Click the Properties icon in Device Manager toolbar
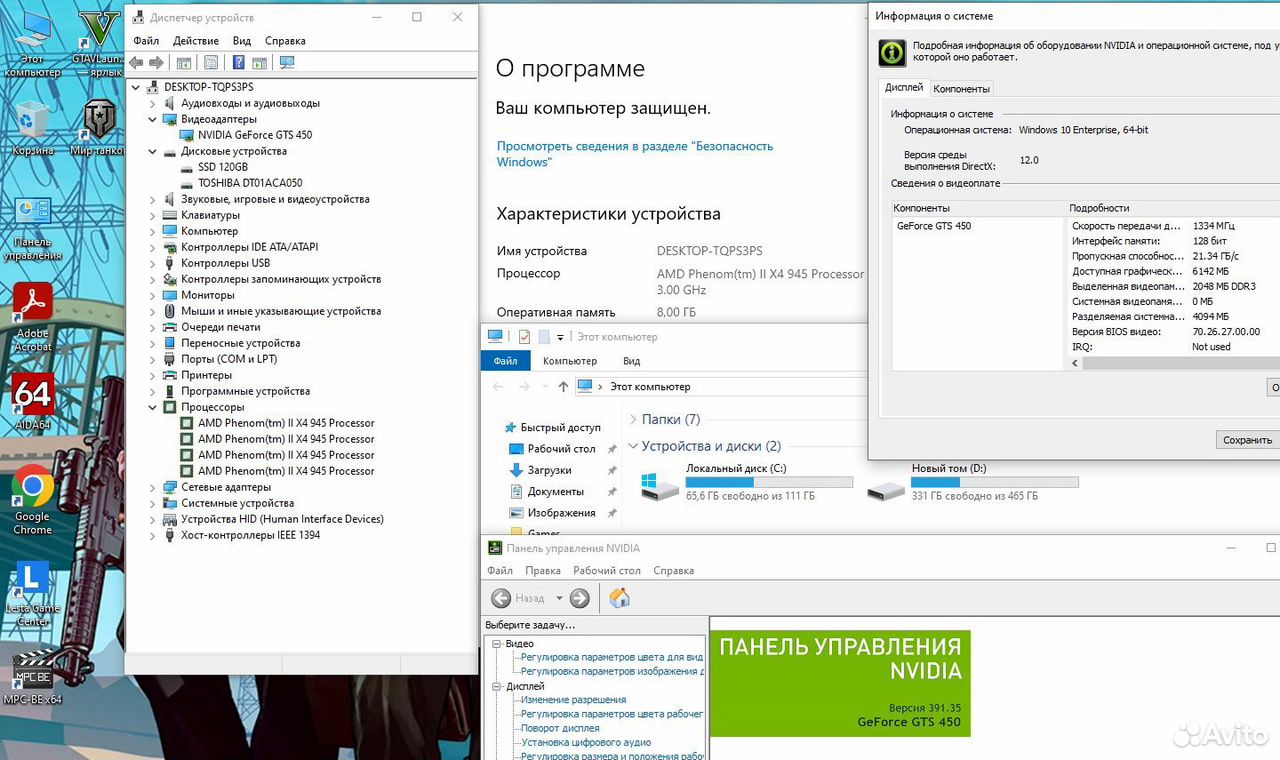 coord(211,62)
